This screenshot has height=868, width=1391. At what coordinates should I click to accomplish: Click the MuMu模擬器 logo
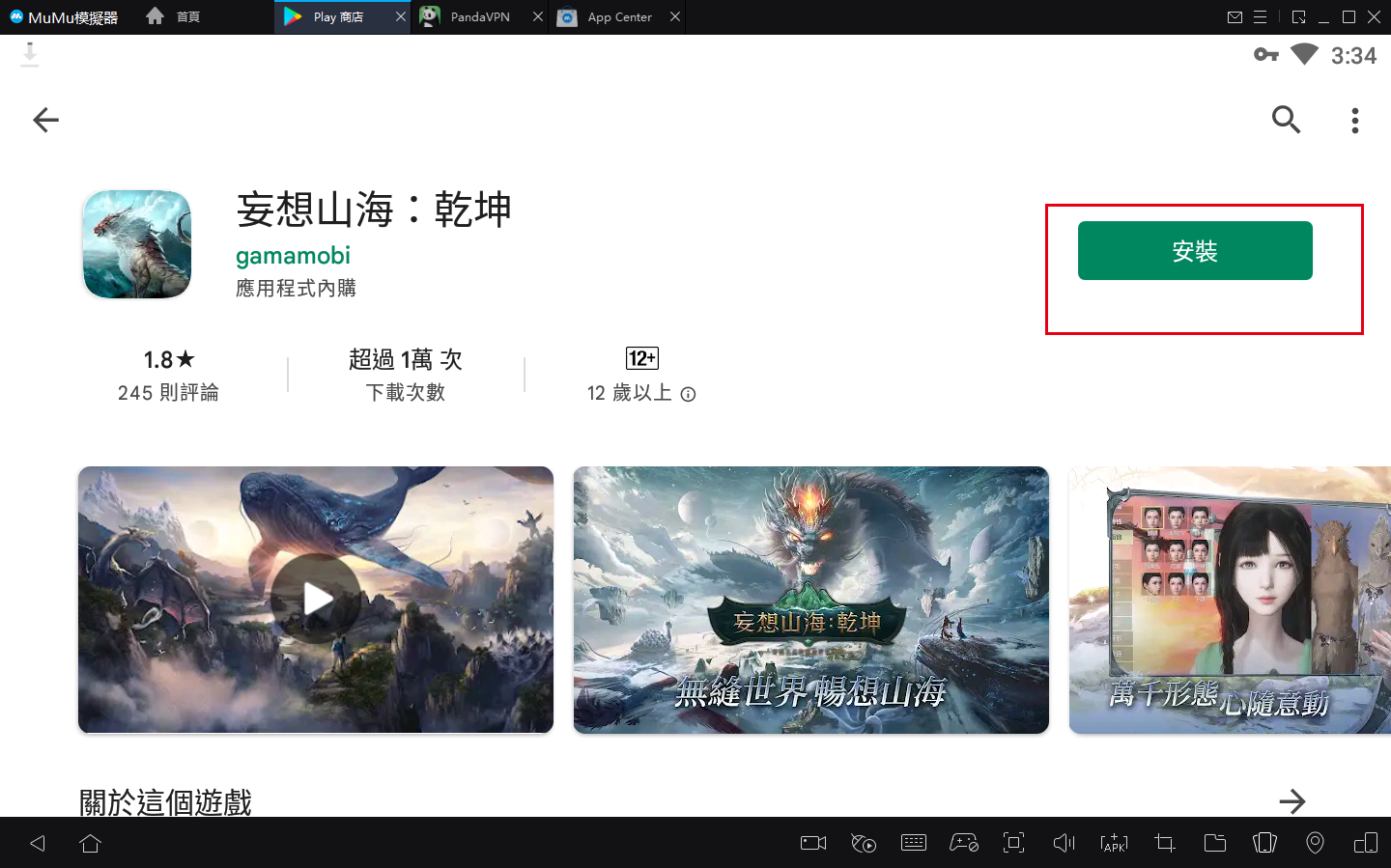[x=64, y=17]
